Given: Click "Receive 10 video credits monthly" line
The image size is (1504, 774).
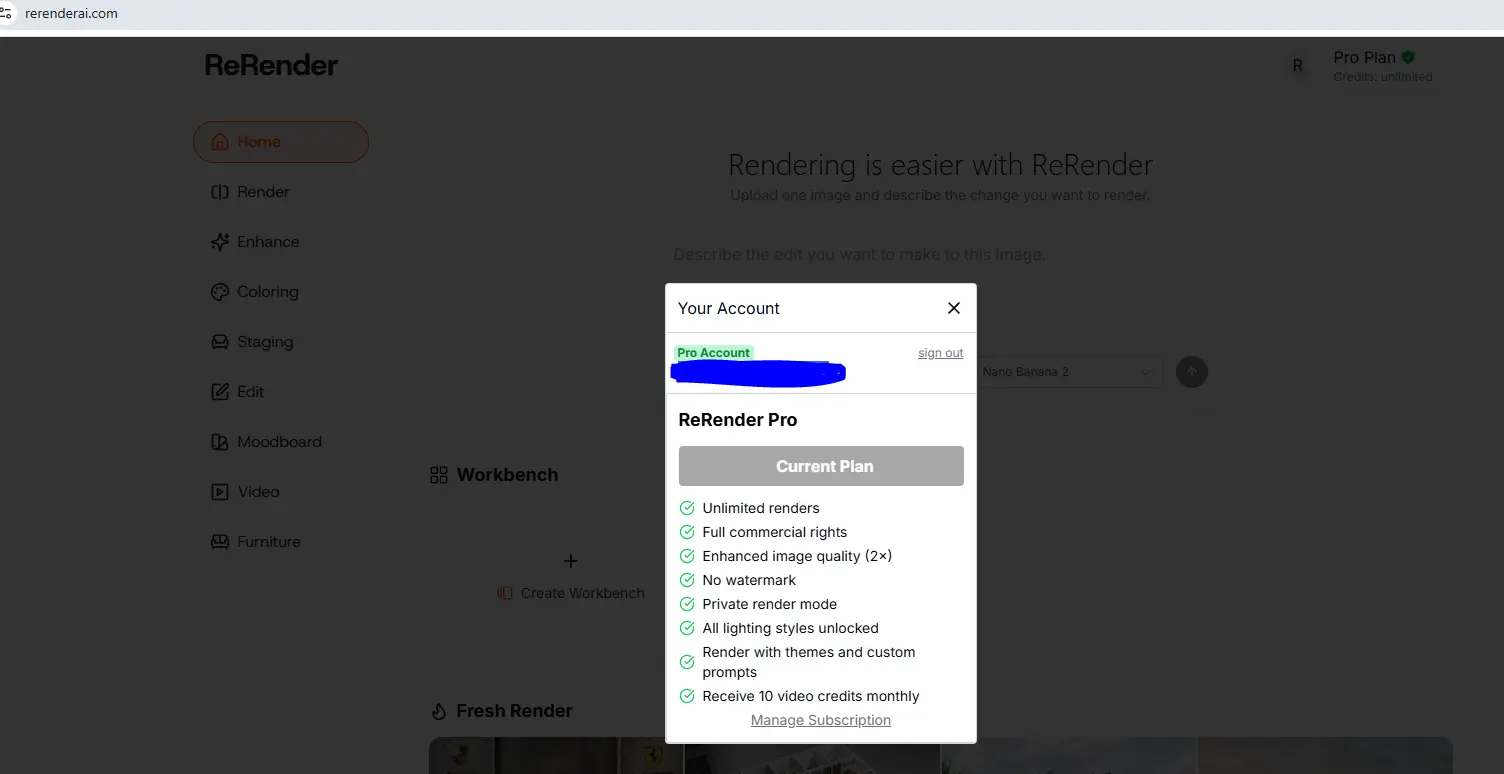Looking at the screenshot, I should point(811,696).
